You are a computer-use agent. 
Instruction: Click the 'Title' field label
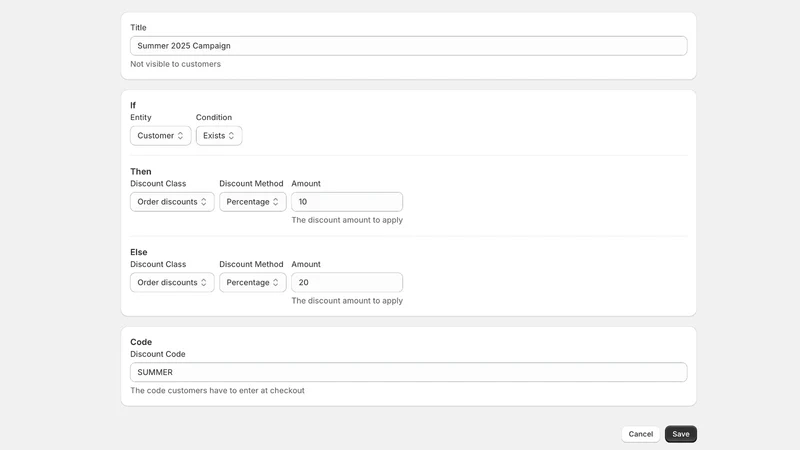point(138,28)
